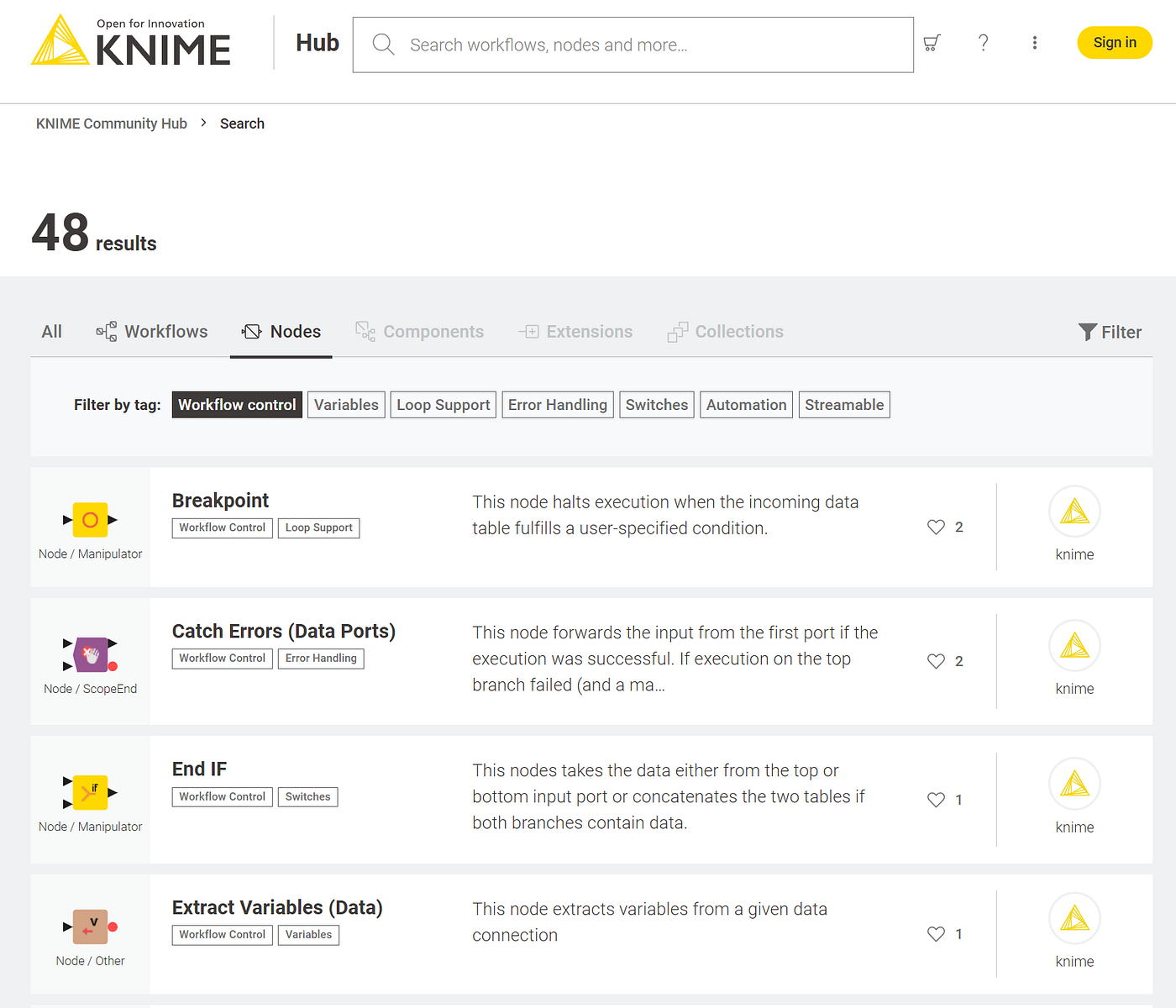Toggle the Variables tag filter

pos(346,405)
